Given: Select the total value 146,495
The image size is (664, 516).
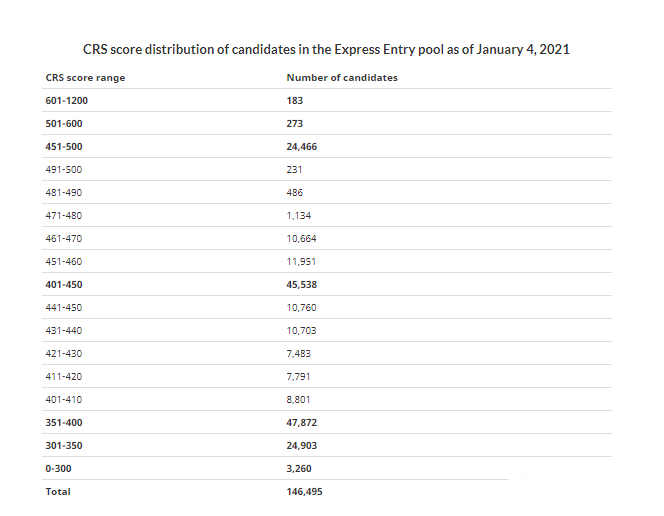Looking at the screenshot, I should [305, 491].
